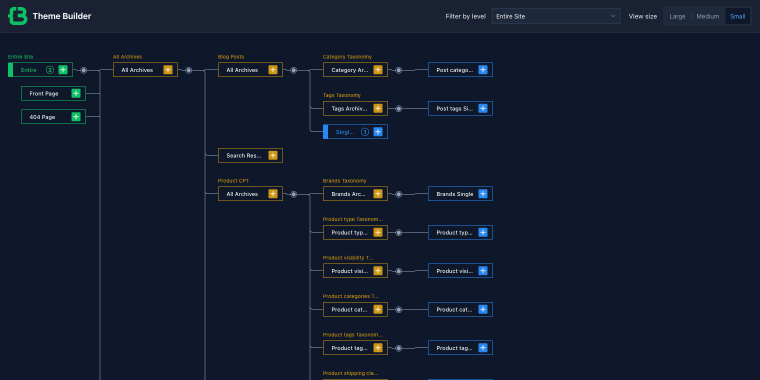The width and height of the screenshot is (760, 380).
Task: Collapse connector after orange Product typ... node
Action: pyautogui.click(x=398, y=233)
